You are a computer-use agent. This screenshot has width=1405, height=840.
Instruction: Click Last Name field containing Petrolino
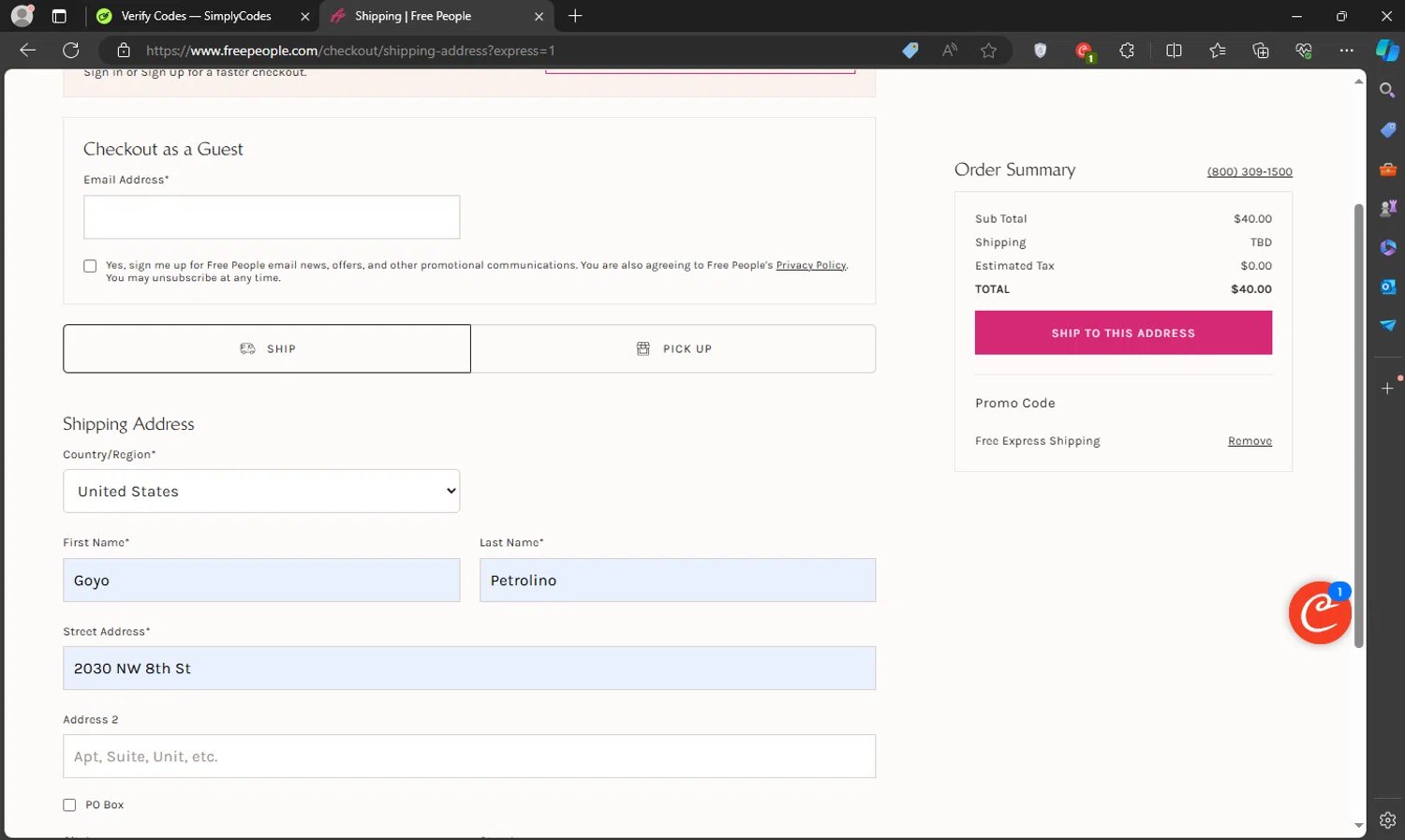click(x=677, y=580)
